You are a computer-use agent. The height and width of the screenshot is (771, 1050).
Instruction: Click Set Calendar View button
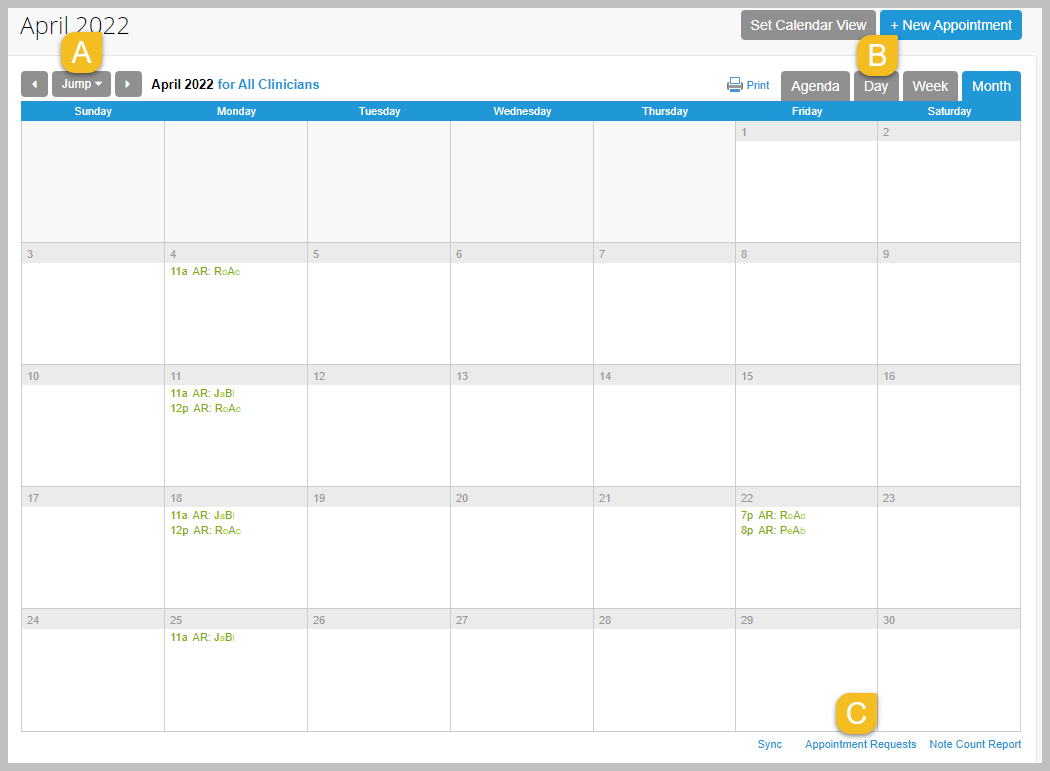808,25
